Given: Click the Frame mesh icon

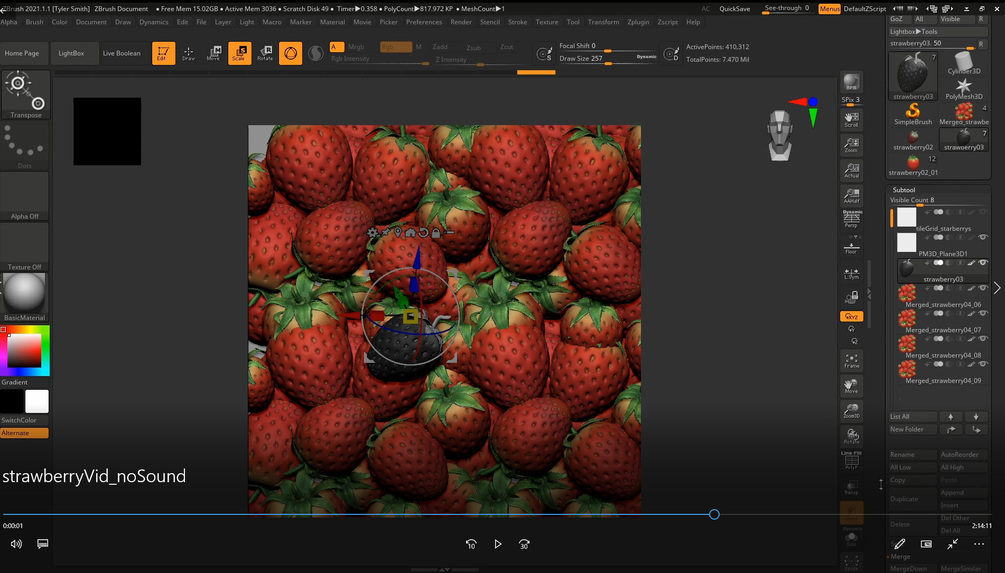Looking at the screenshot, I should pyautogui.click(x=851, y=361).
